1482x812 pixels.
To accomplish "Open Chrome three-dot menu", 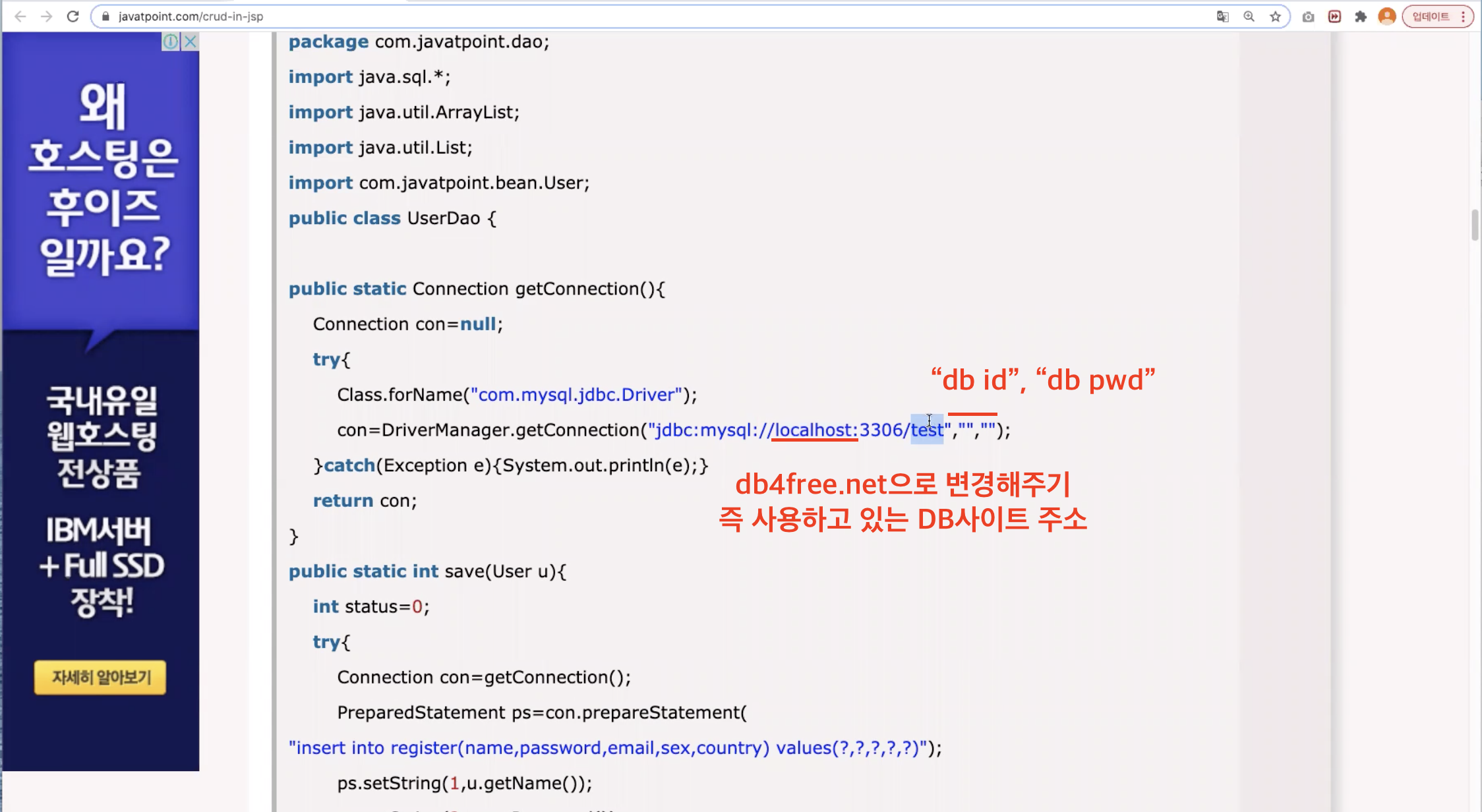I will tap(1463, 16).
